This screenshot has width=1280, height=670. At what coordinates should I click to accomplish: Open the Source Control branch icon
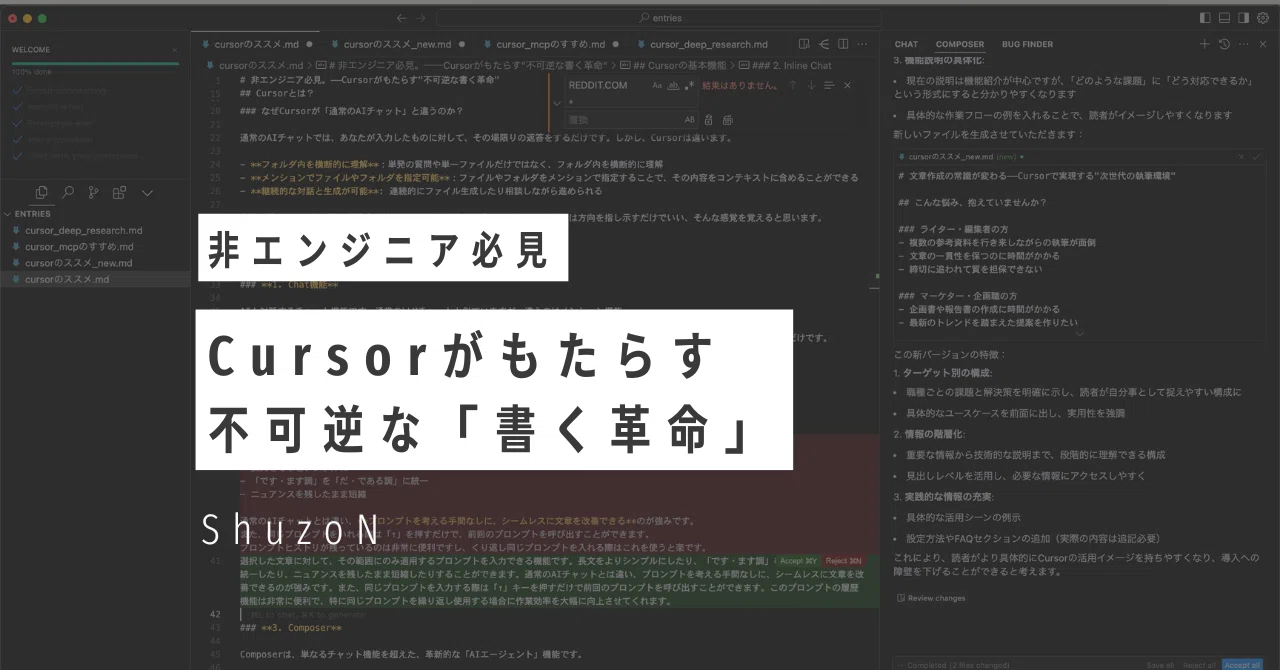click(x=94, y=192)
